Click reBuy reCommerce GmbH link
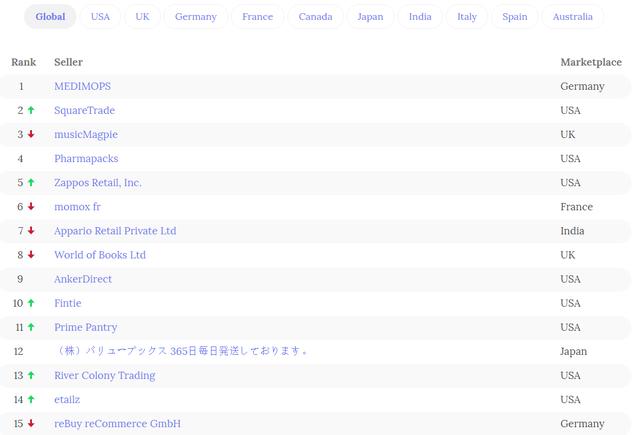 pos(118,424)
